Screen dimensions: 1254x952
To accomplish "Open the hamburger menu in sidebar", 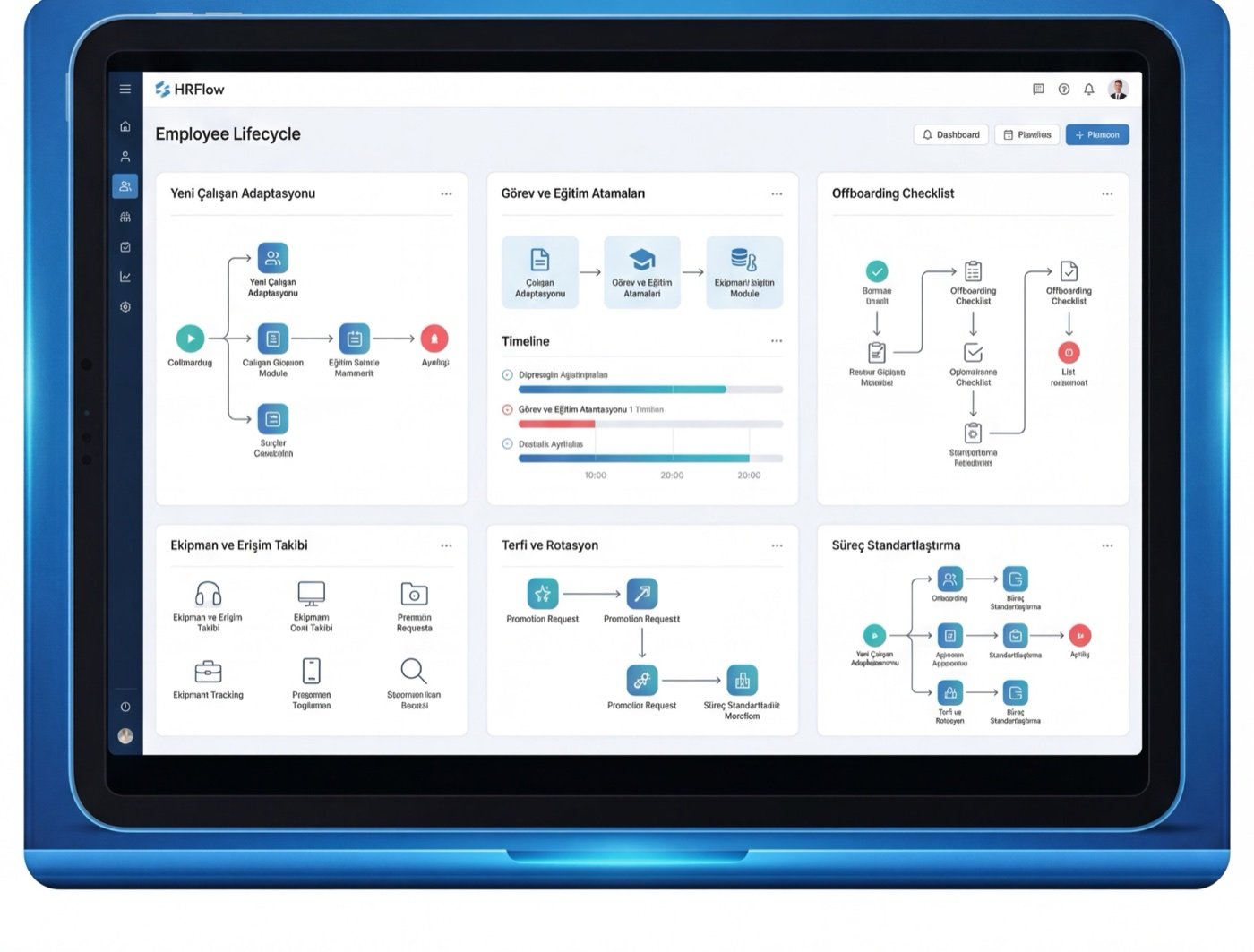I will 125,89.
